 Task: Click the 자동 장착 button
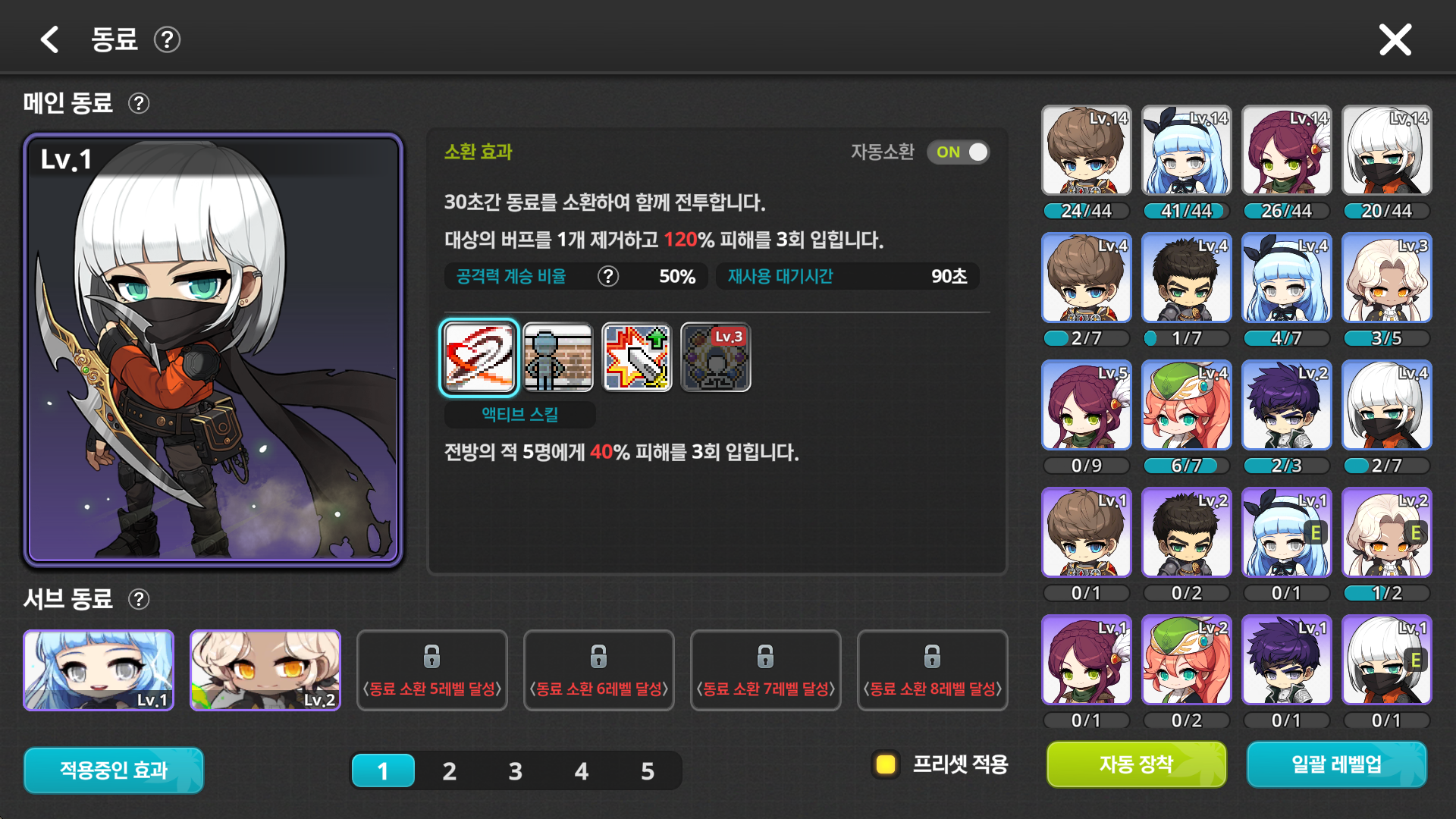[x=1136, y=764]
